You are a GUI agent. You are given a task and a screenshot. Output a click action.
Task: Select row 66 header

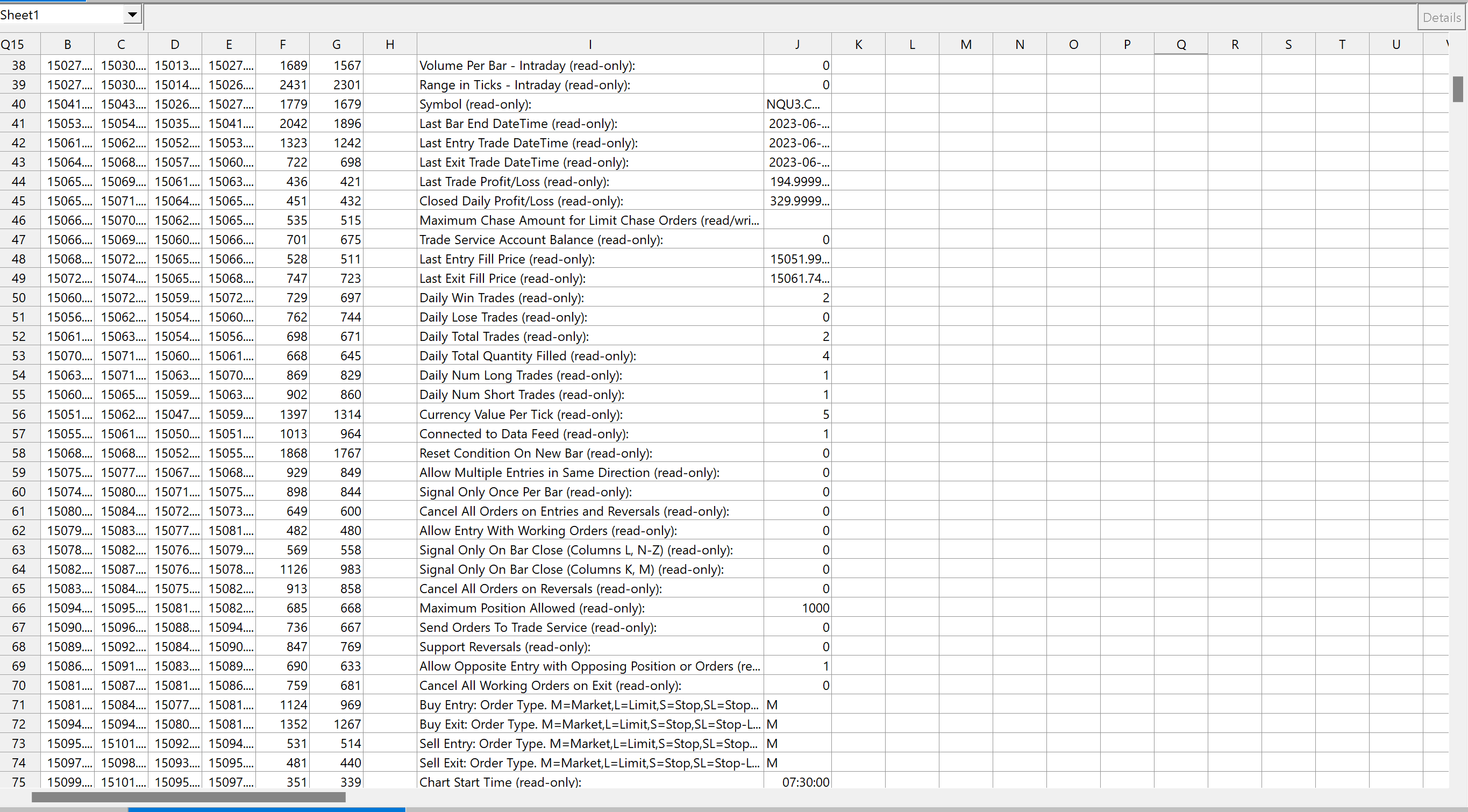19,608
